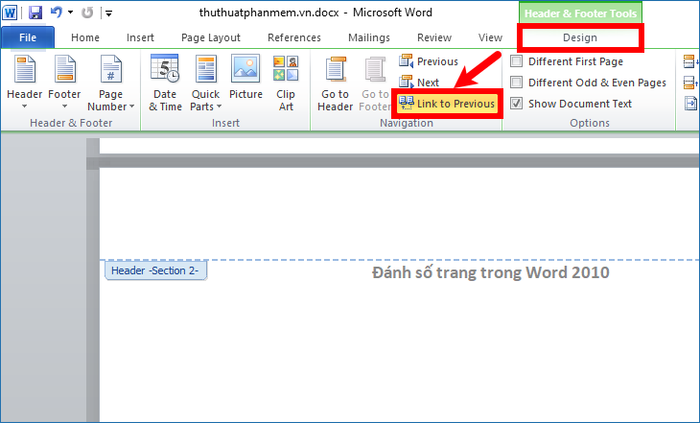The image size is (700, 423).
Task: Save the document with the floppy icon
Action: click(35, 12)
